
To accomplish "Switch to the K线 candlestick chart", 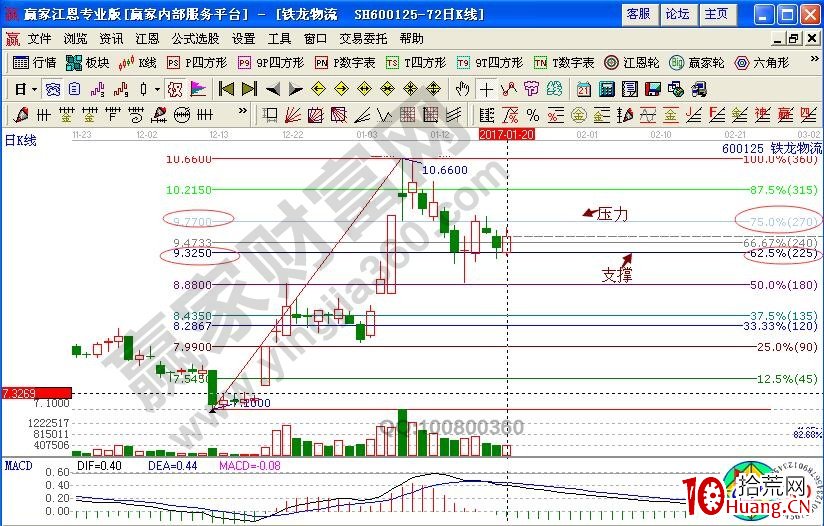I will 138,63.
